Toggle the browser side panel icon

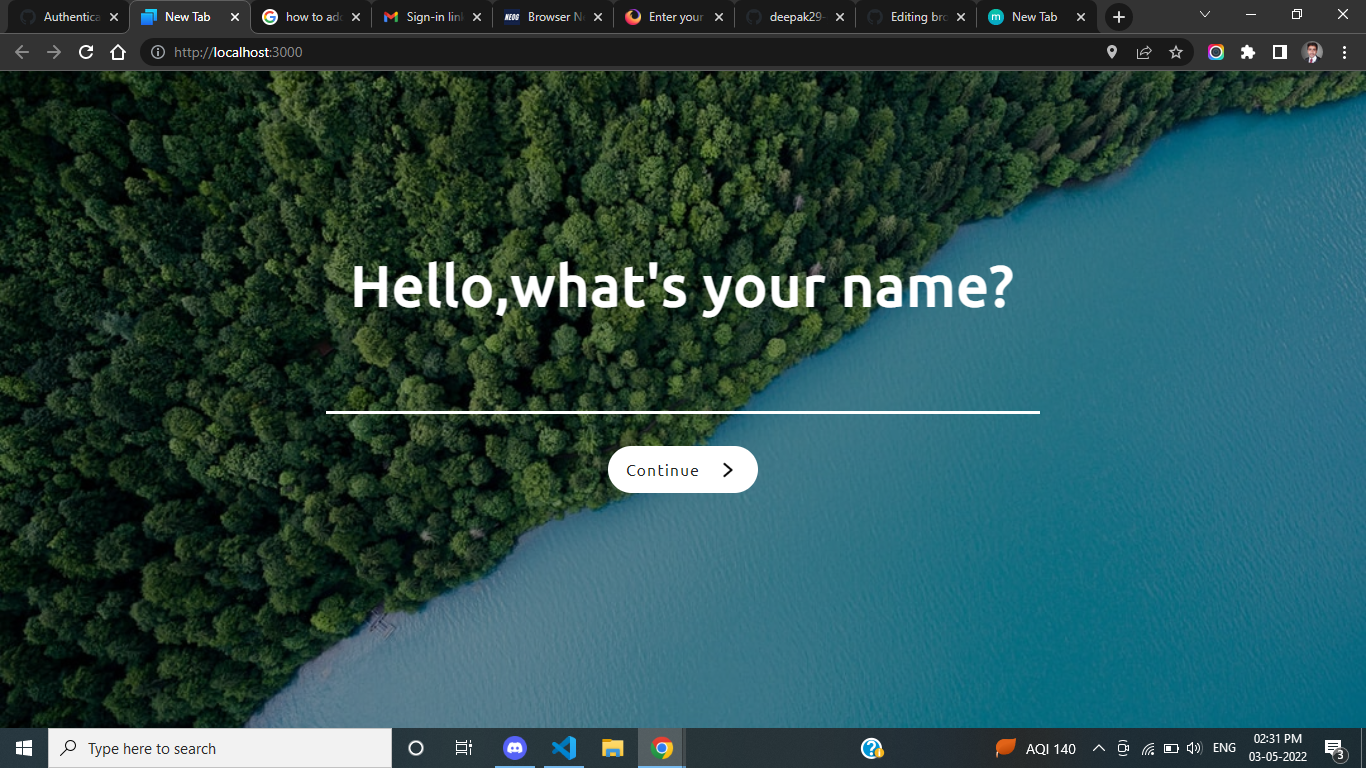1280,52
